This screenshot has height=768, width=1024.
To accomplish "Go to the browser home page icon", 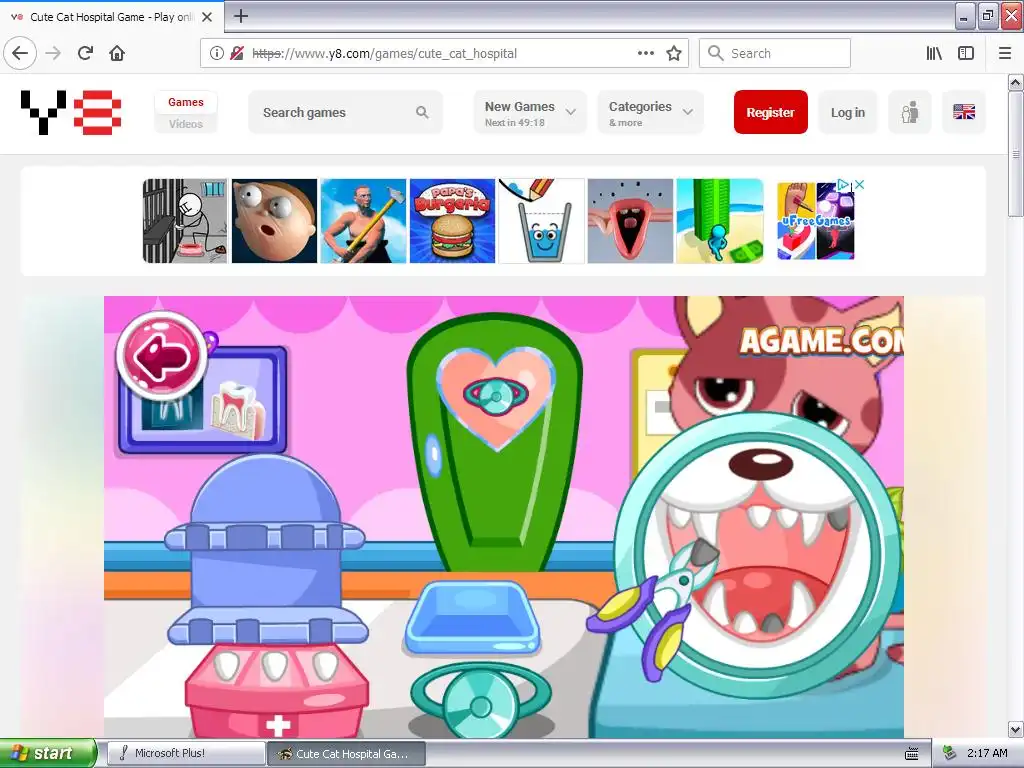I will click(117, 54).
